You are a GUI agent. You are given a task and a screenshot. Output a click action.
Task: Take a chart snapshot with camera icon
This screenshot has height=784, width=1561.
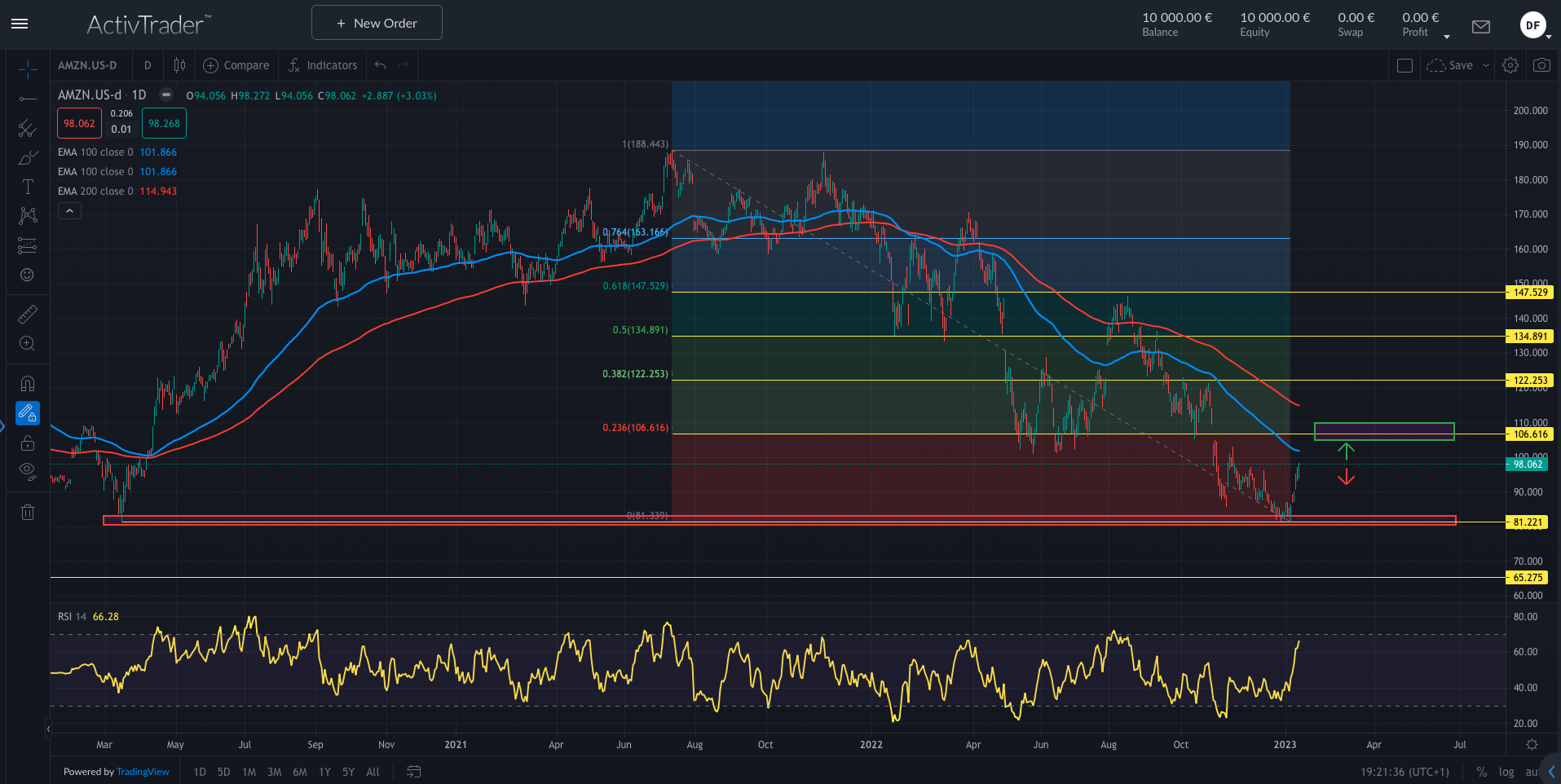click(1541, 65)
